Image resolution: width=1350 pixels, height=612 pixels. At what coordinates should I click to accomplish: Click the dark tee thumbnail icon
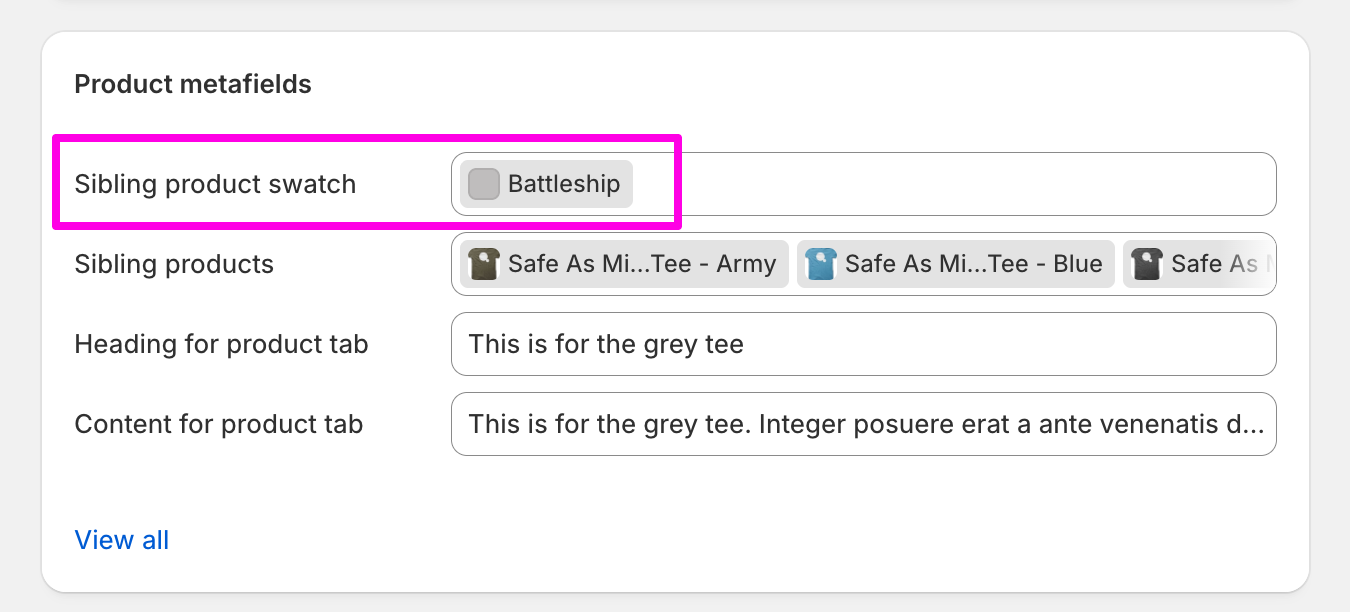point(1147,264)
